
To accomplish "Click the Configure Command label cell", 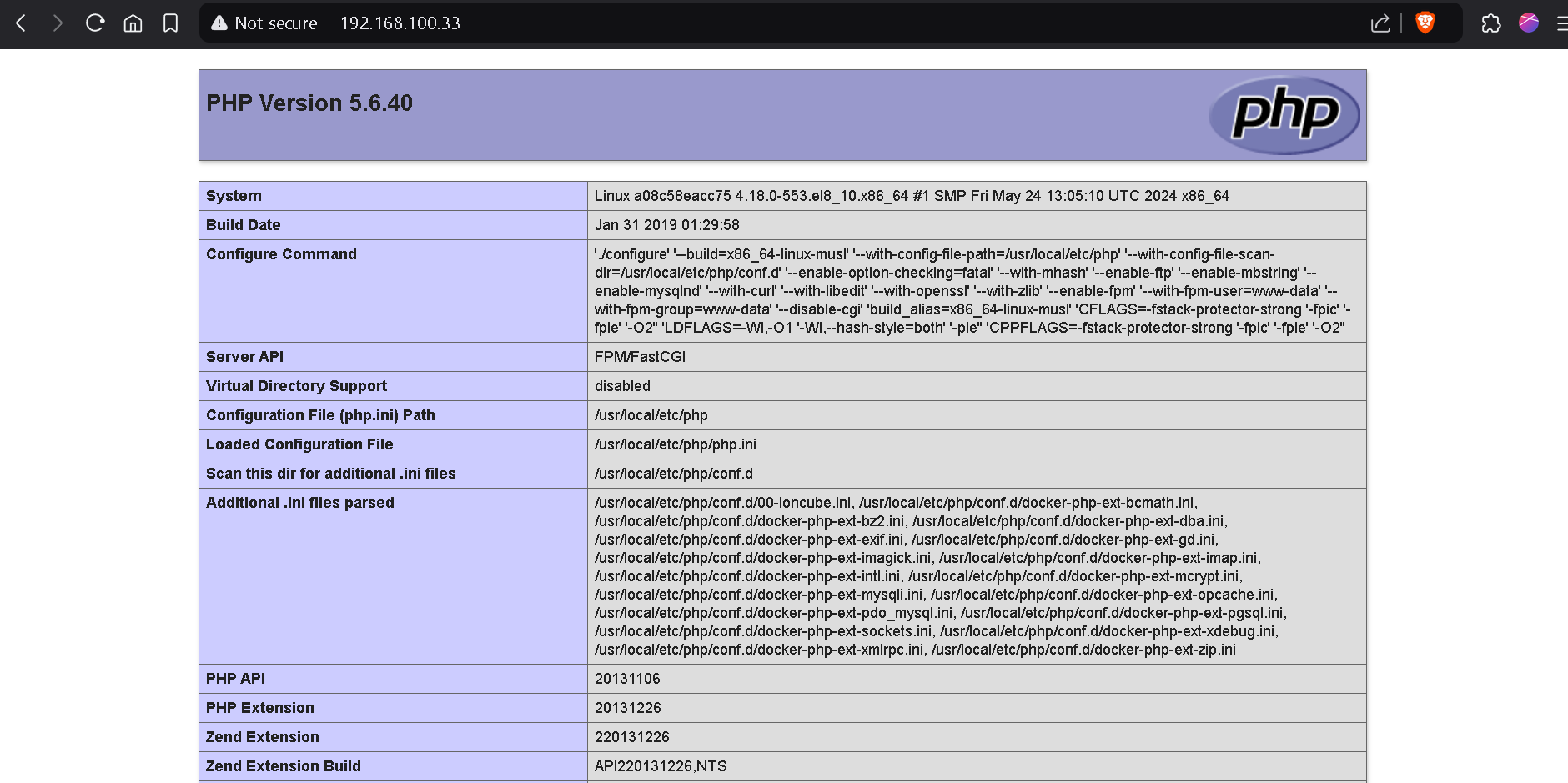I will (281, 254).
